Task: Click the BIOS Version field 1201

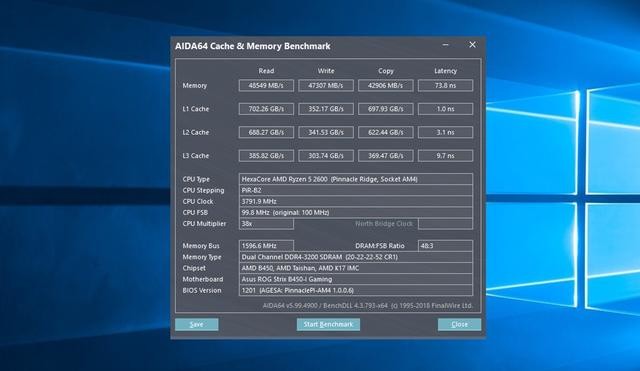Action: point(356,290)
